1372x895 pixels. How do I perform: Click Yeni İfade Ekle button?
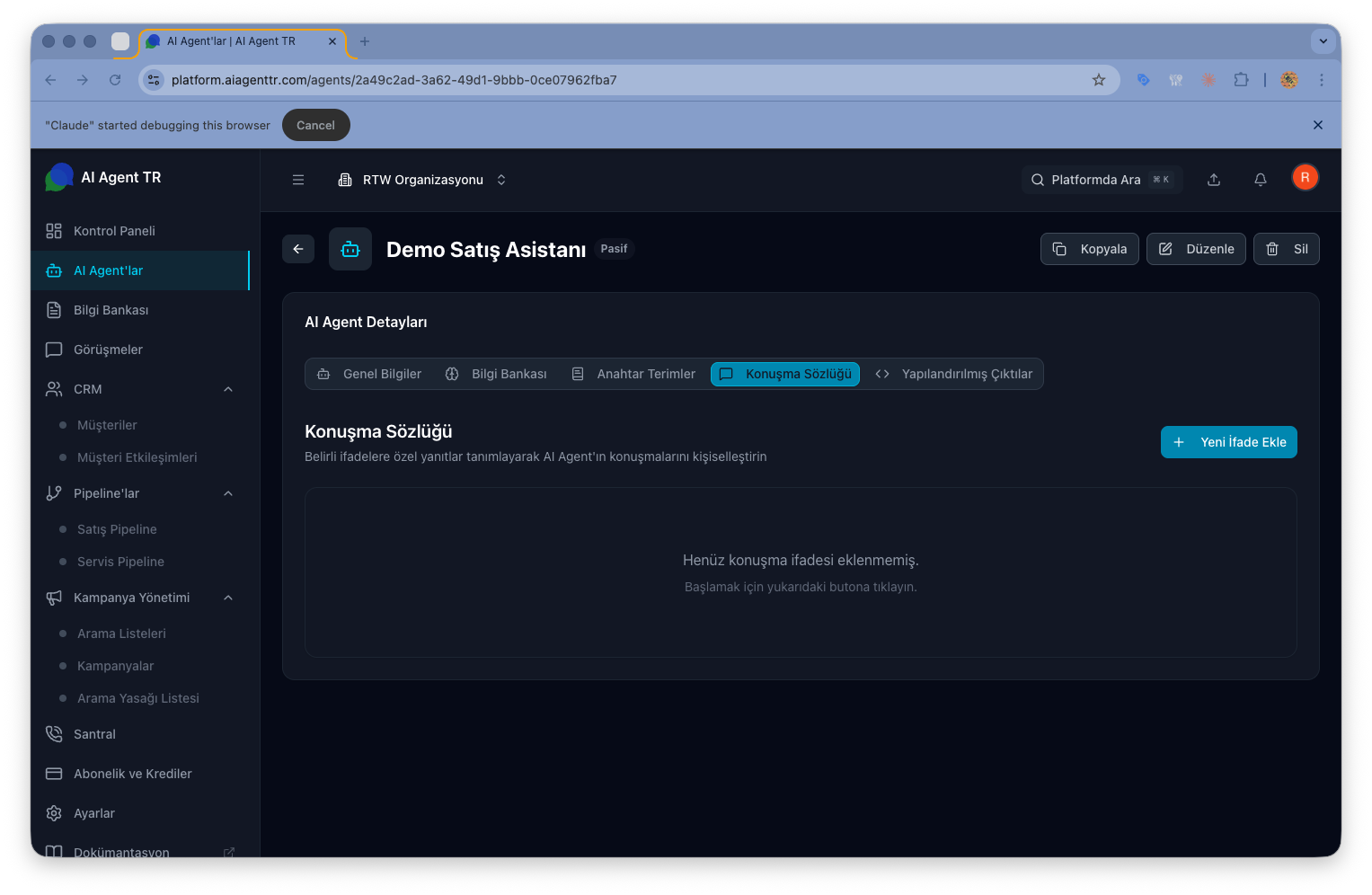[1228, 442]
